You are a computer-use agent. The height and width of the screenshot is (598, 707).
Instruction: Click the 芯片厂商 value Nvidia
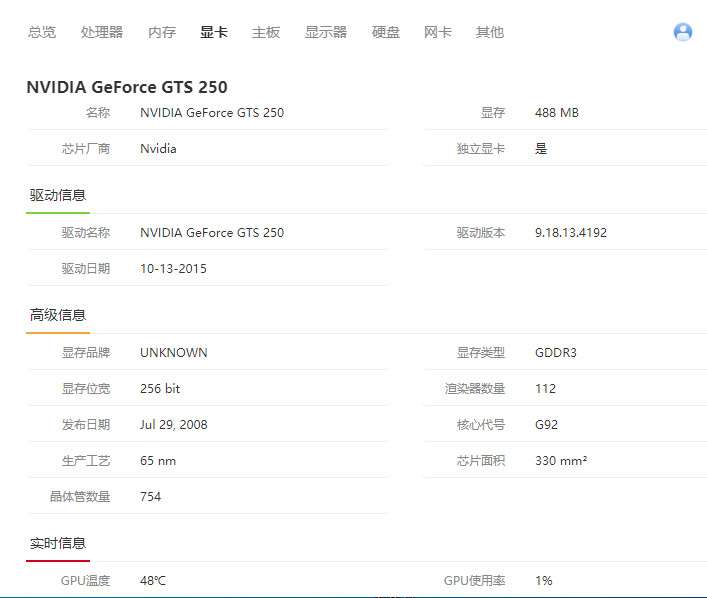(x=158, y=149)
